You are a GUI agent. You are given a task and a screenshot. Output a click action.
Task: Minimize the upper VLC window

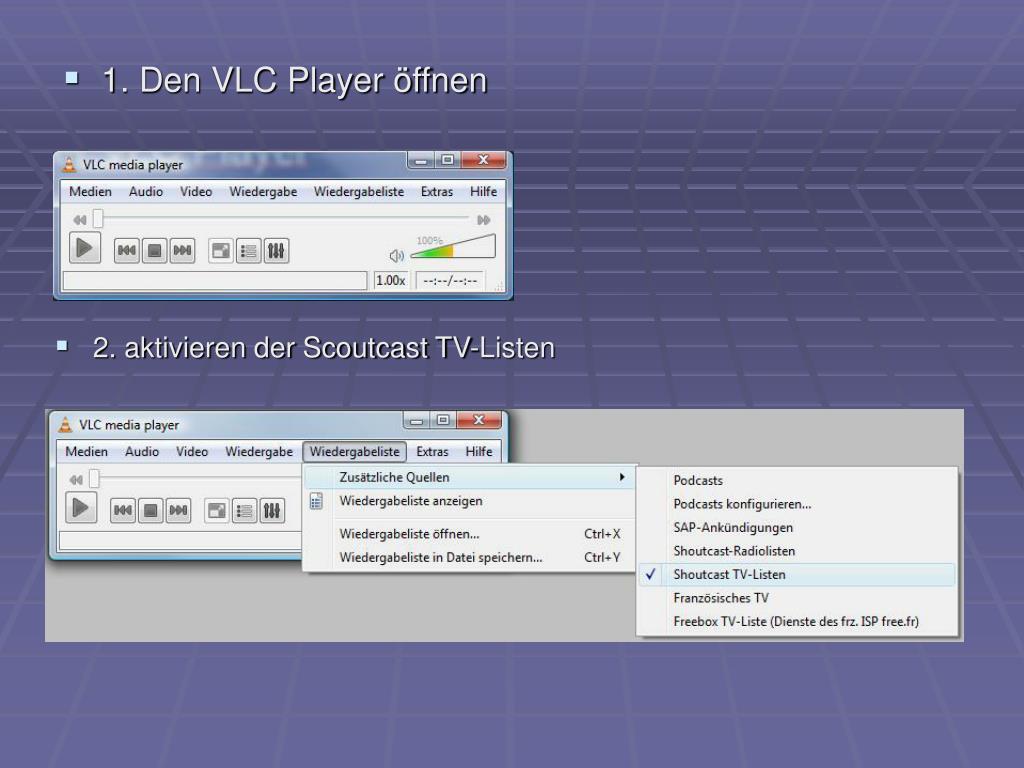[x=421, y=160]
